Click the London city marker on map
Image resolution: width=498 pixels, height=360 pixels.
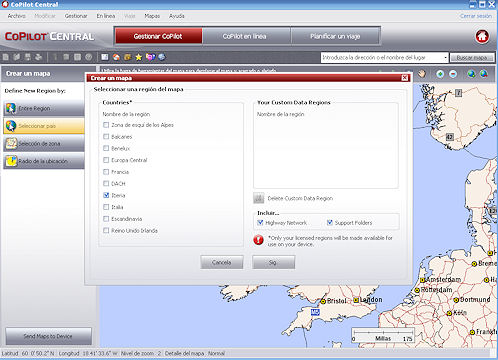tap(356, 300)
